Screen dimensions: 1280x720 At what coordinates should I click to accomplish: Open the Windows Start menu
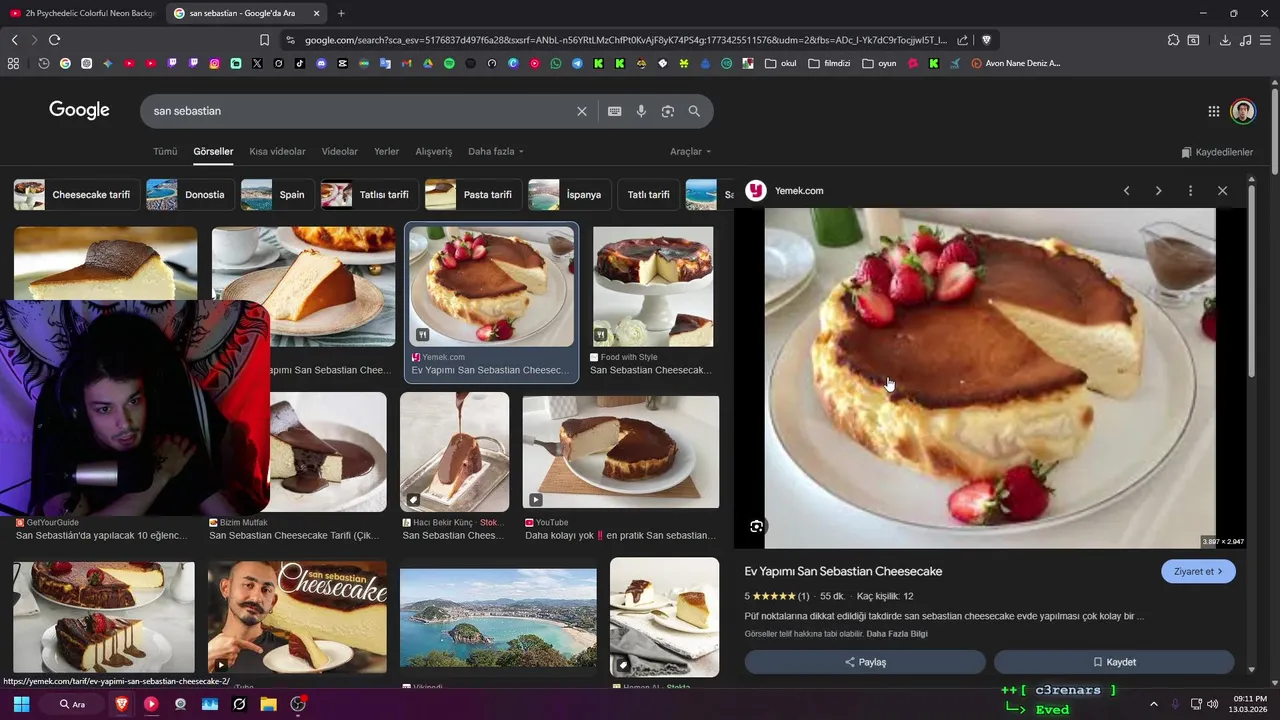pos(21,704)
